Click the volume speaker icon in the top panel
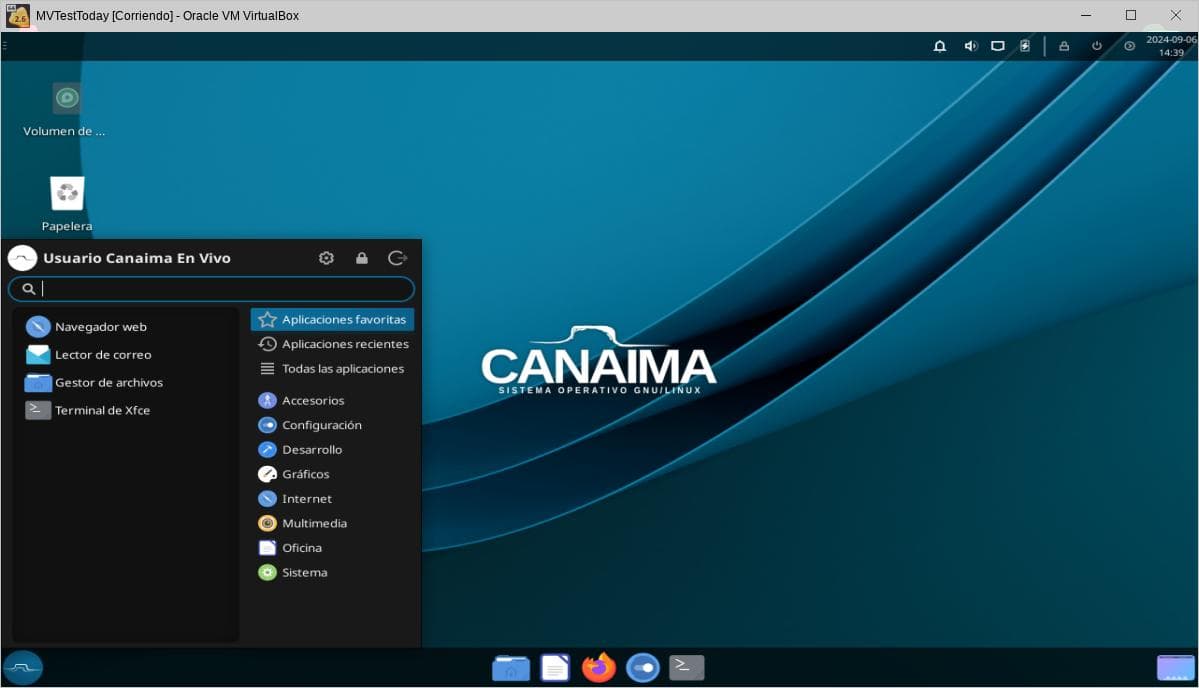Viewport: 1199px width, 688px height. [x=970, y=46]
